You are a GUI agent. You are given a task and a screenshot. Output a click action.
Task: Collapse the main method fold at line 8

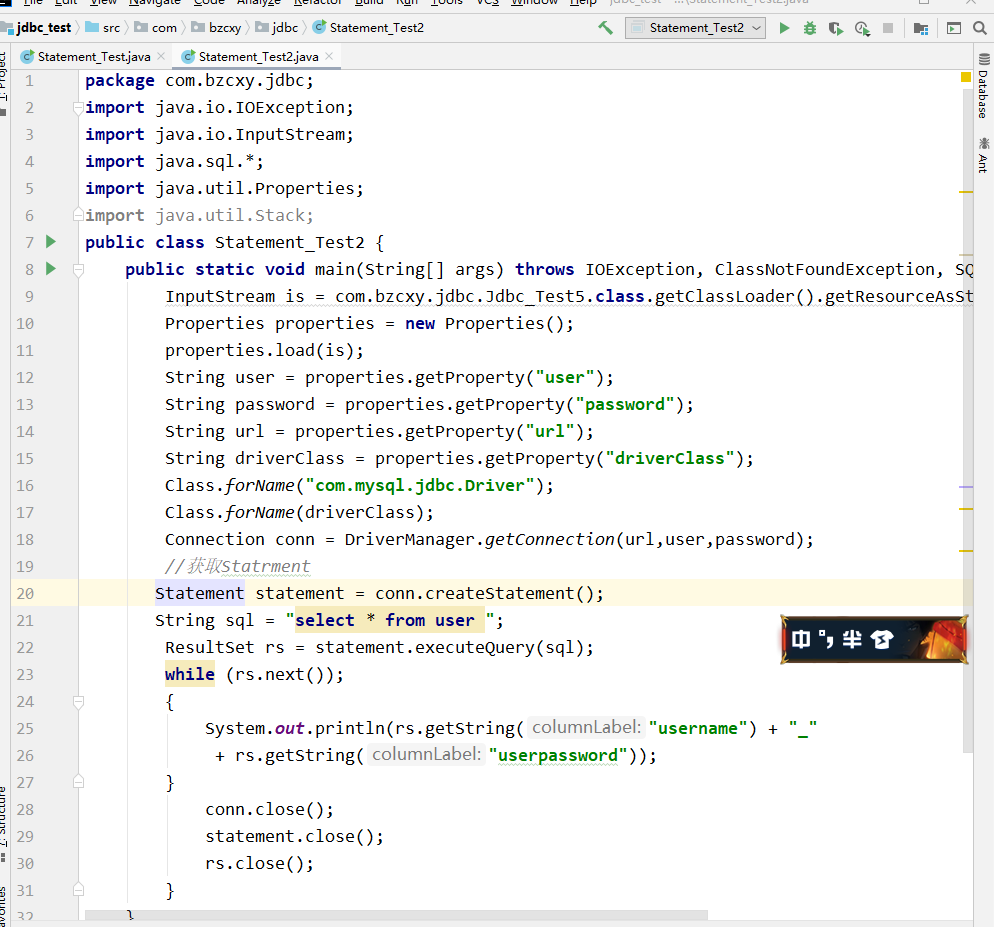pyautogui.click(x=78, y=270)
